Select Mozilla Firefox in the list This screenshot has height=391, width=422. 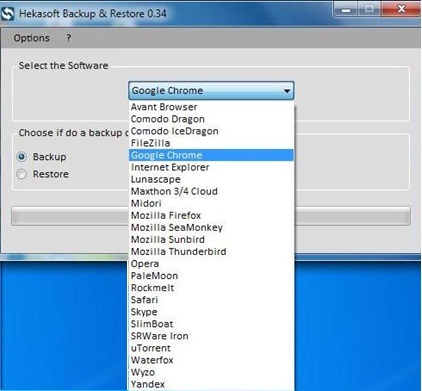[211, 215]
